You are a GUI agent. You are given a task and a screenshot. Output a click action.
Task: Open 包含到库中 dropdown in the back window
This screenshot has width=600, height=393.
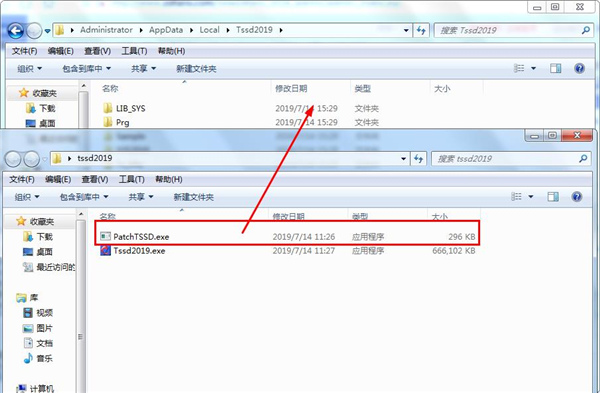point(86,68)
